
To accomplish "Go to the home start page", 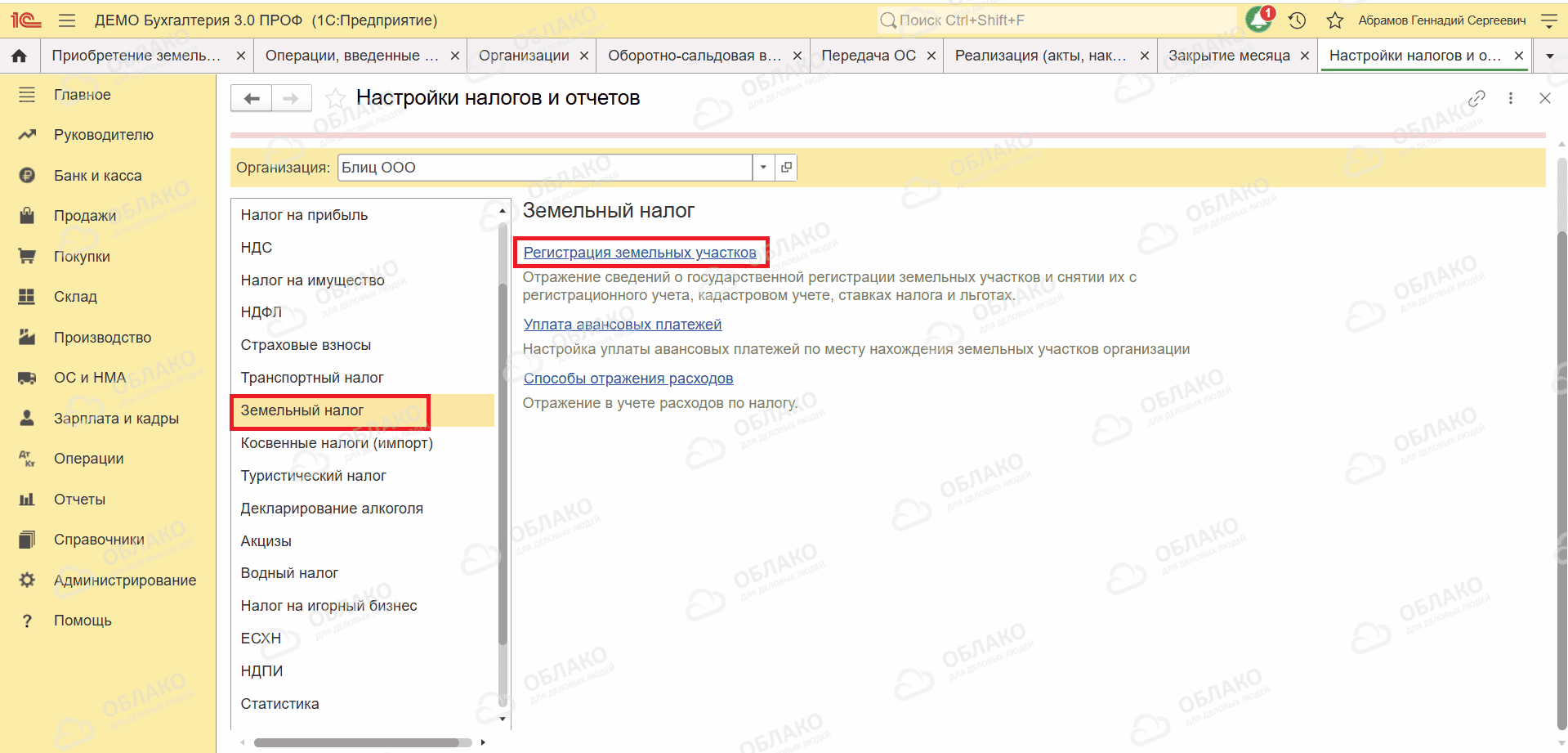I will coord(20,56).
